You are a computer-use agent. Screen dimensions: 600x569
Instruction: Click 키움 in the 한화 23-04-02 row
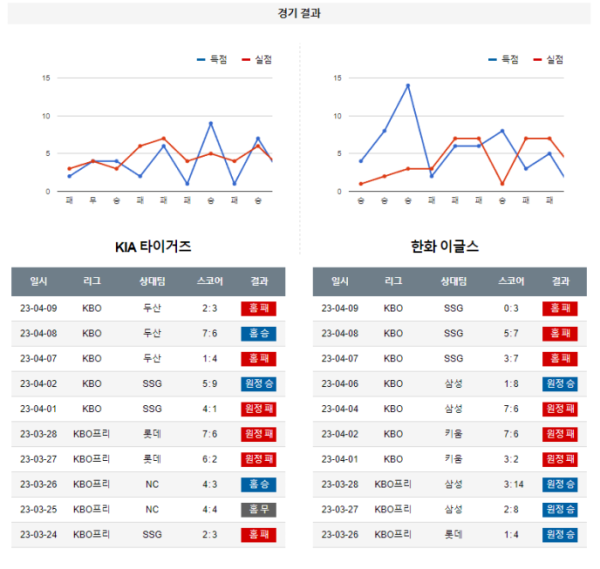tap(454, 434)
